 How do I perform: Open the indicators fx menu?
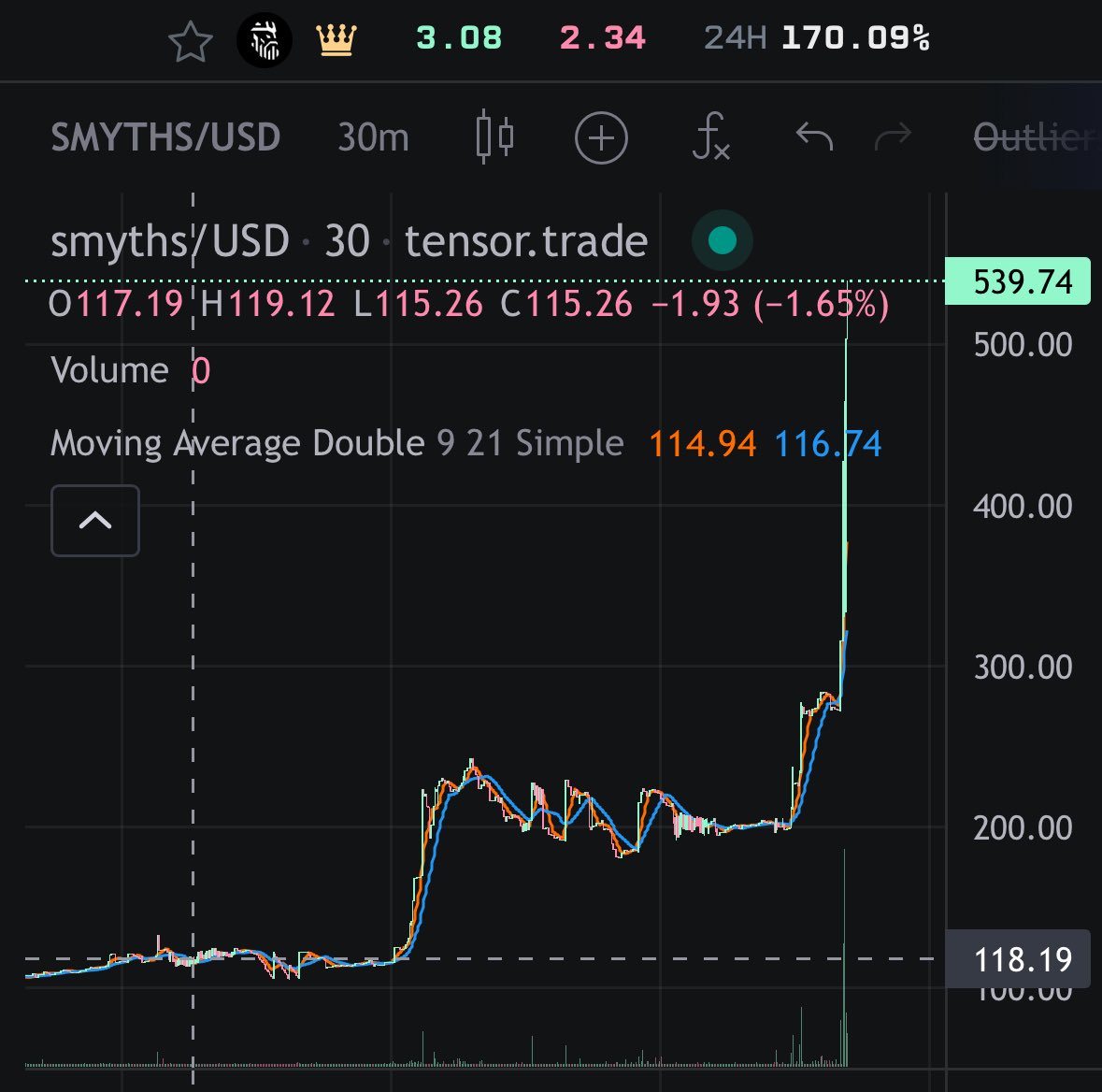pos(710,136)
